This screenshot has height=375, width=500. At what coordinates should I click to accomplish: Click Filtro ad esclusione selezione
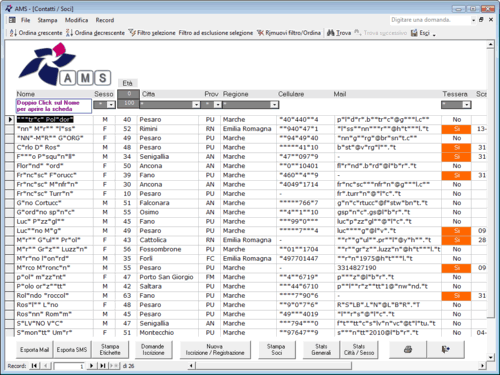coord(216,33)
